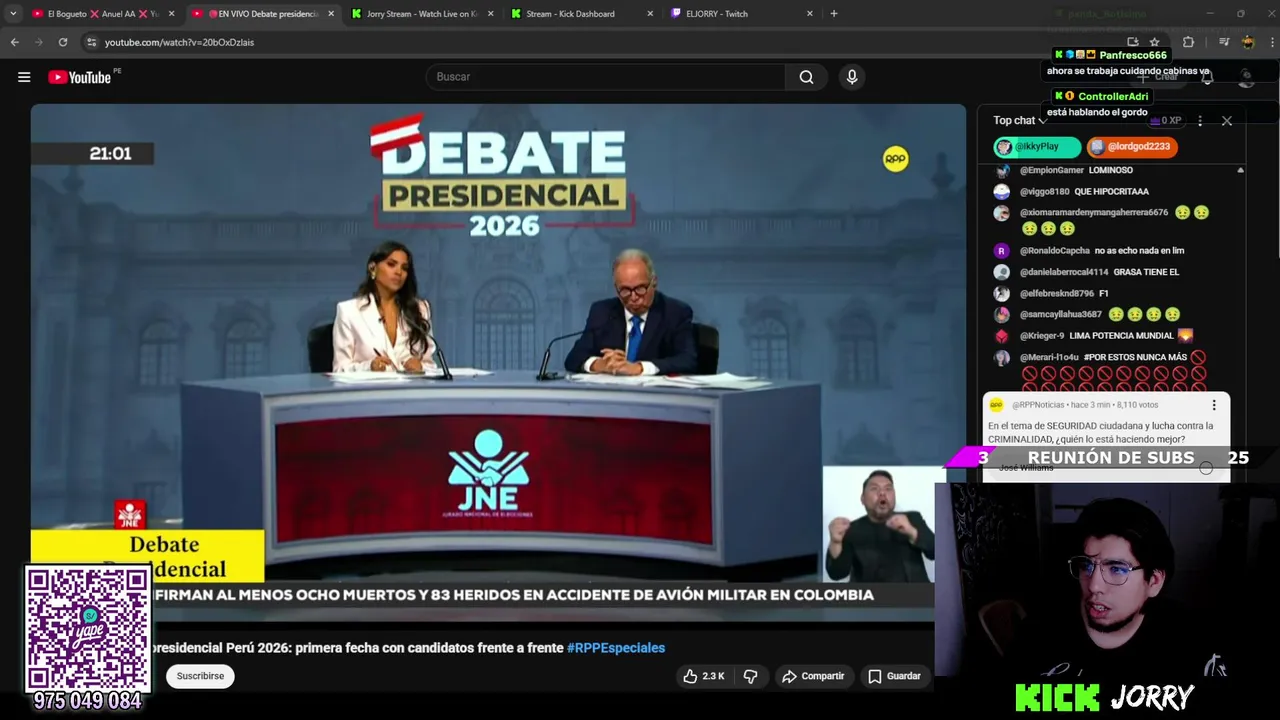
Task: Click the Yape QR code overlay
Action: [88, 629]
